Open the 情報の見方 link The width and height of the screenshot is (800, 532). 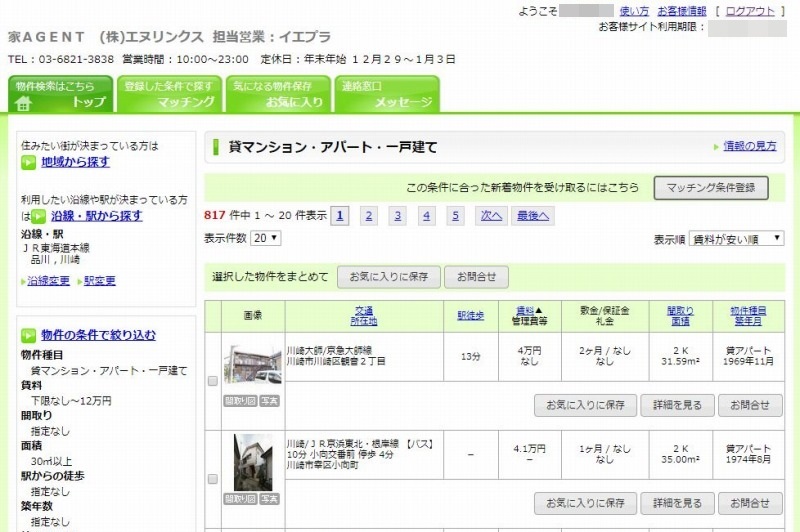coord(749,146)
